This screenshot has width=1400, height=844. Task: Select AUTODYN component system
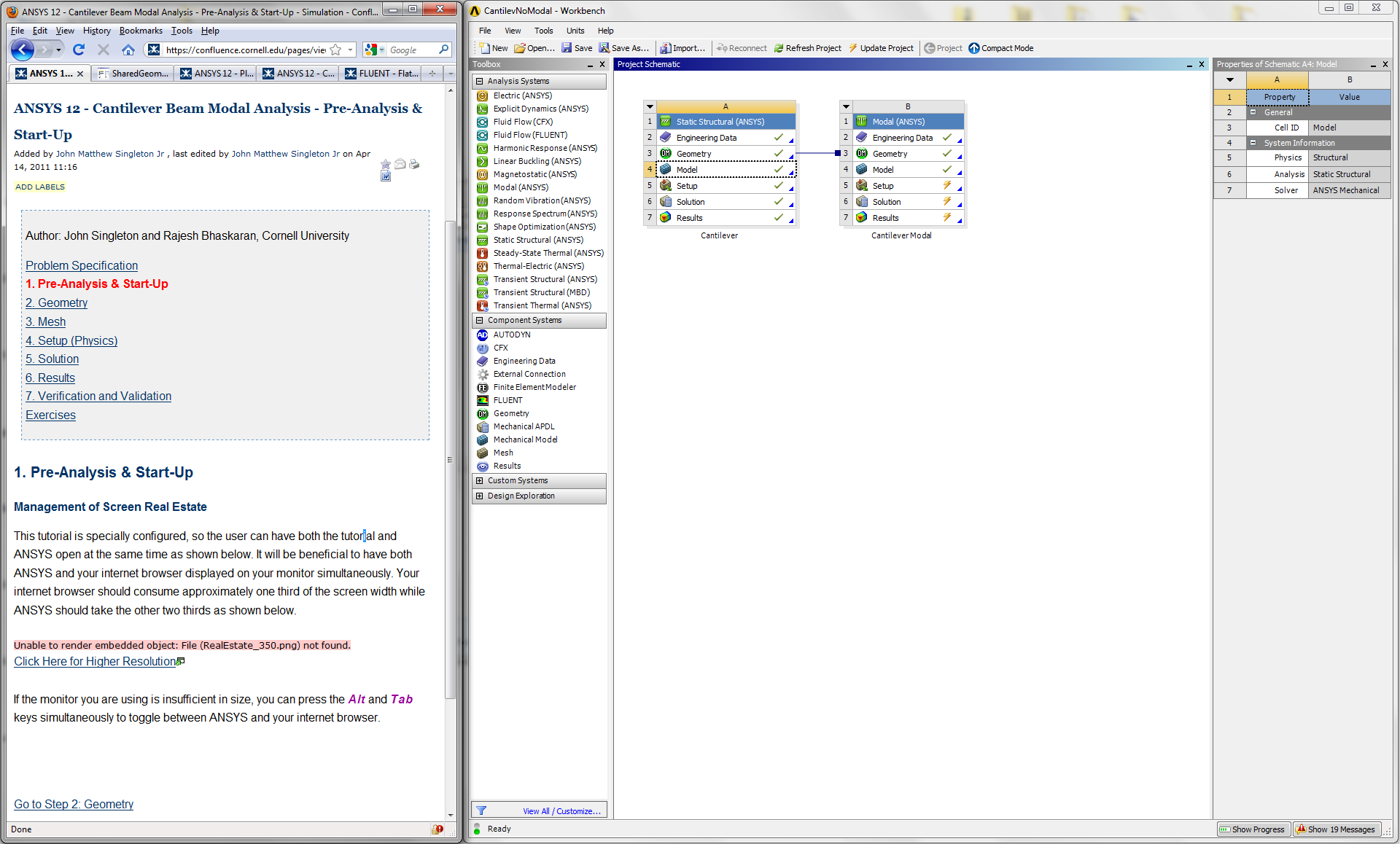[512, 335]
